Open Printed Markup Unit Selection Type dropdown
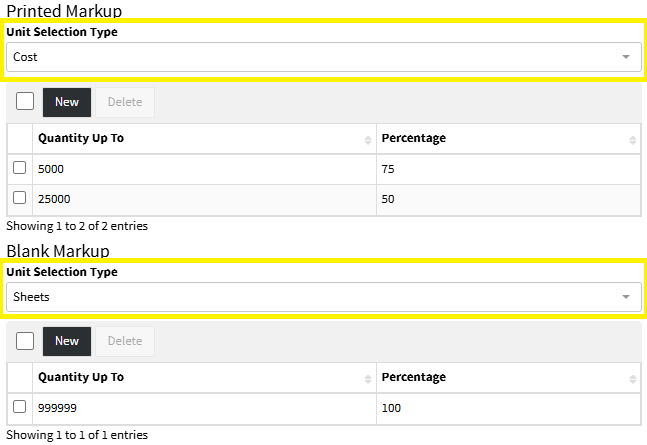Image resolution: width=647 pixels, height=445 pixels. click(322, 57)
